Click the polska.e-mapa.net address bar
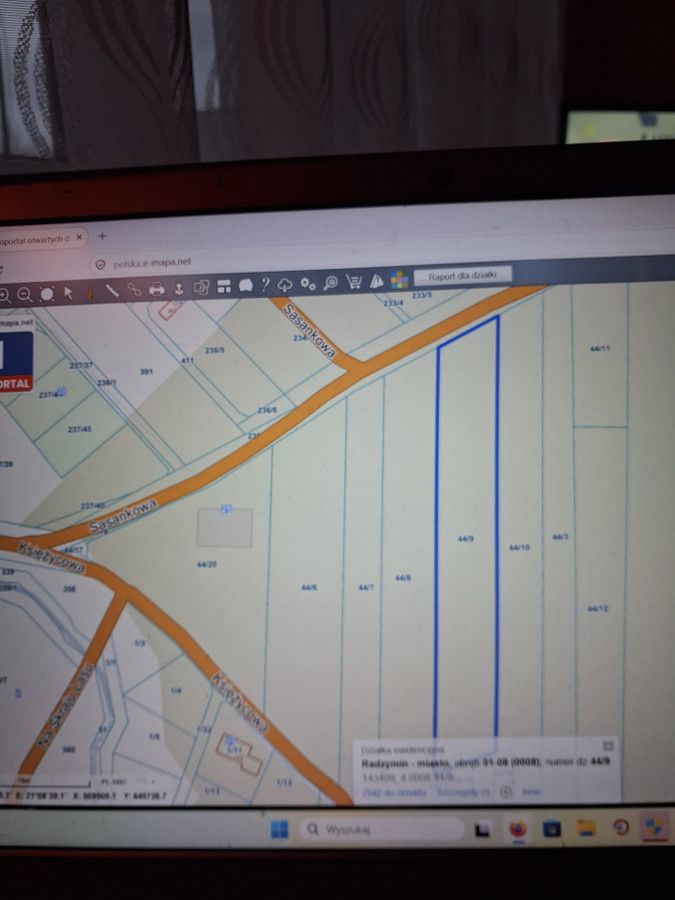 click(152, 263)
